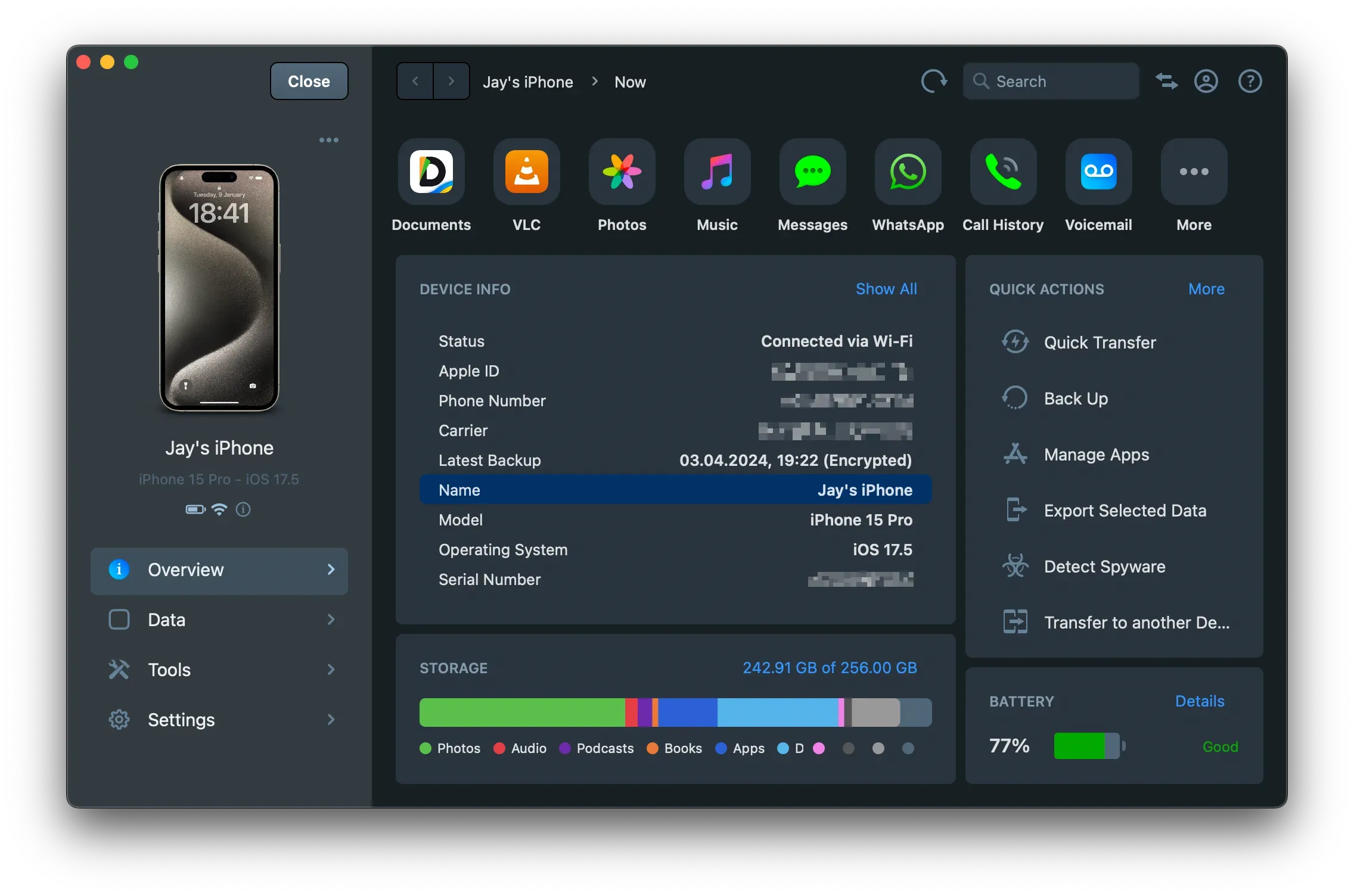Image resolution: width=1354 pixels, height=896 pixels.
Task: Open the Call History section
Action: (x=1002, y=172)
